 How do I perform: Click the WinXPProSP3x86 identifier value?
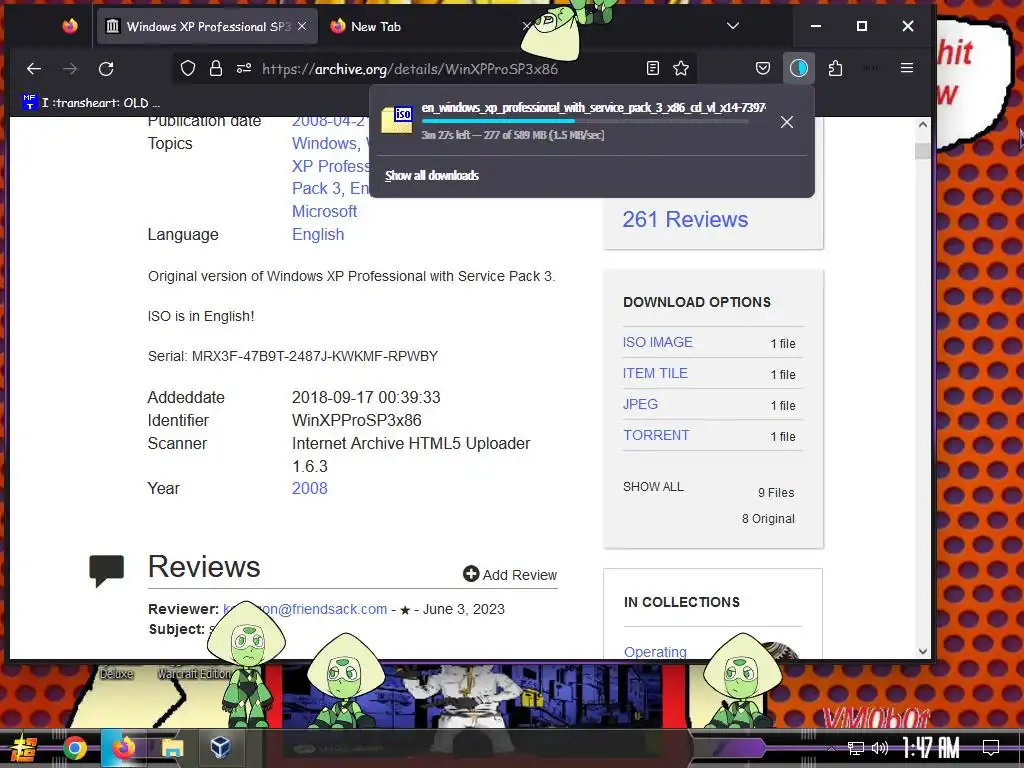click(x=357, y=421)
